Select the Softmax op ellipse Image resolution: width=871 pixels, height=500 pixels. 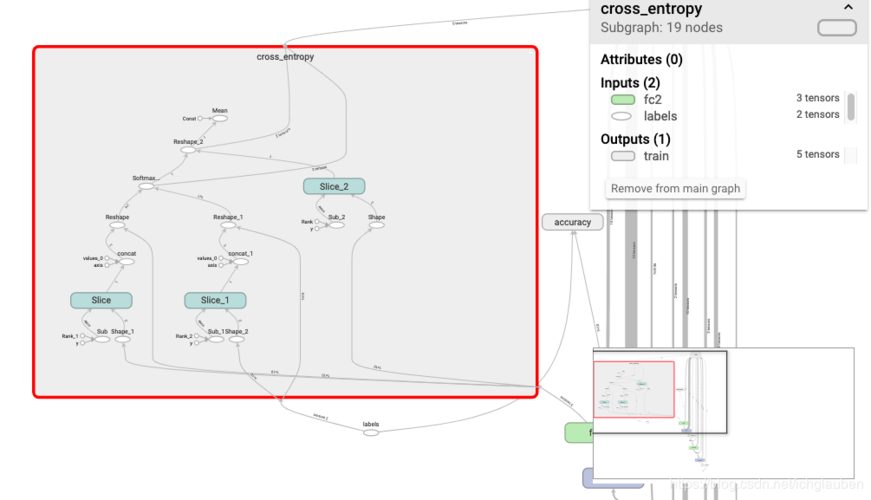click(146, 186)
